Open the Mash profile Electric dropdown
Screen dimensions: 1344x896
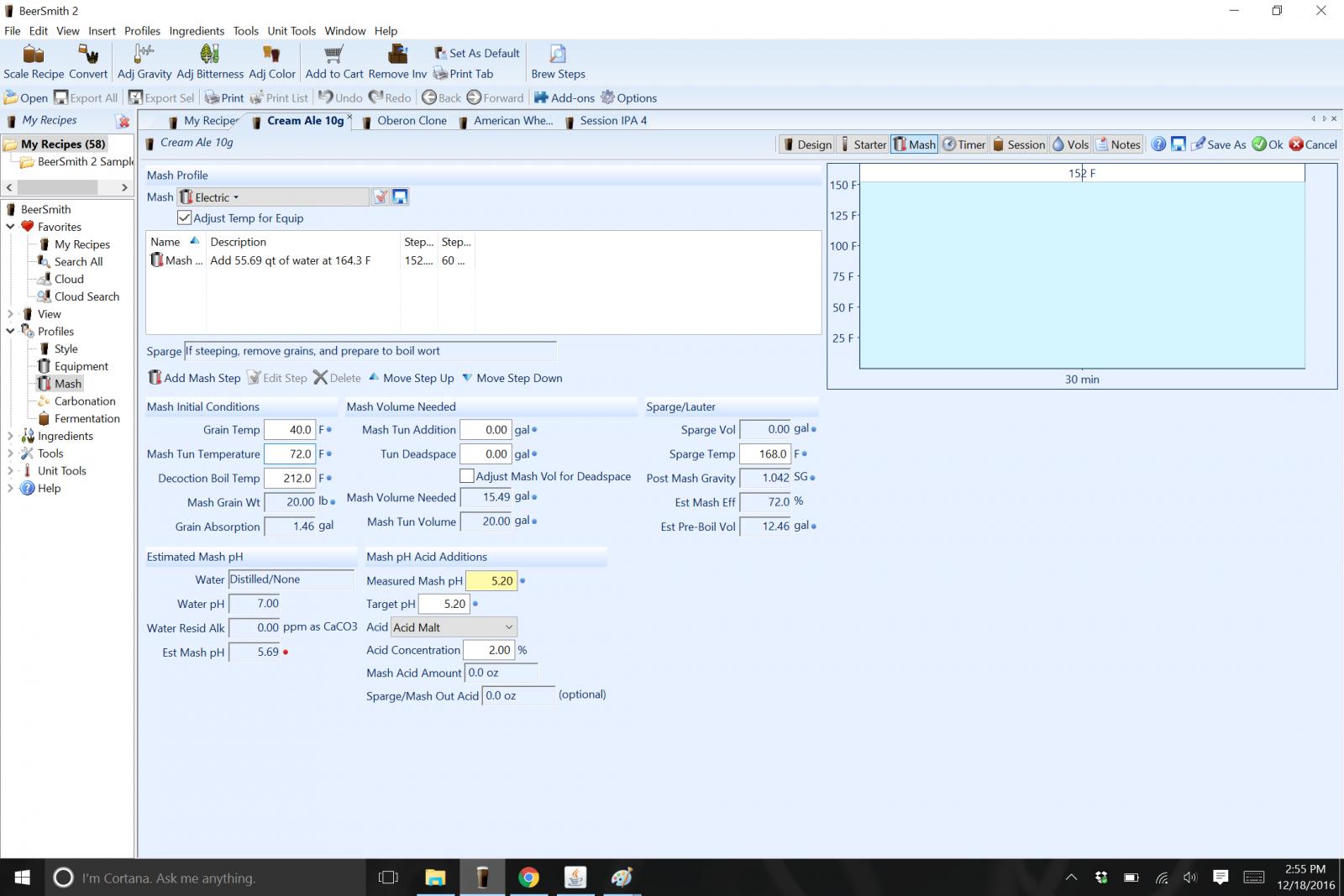273,197
